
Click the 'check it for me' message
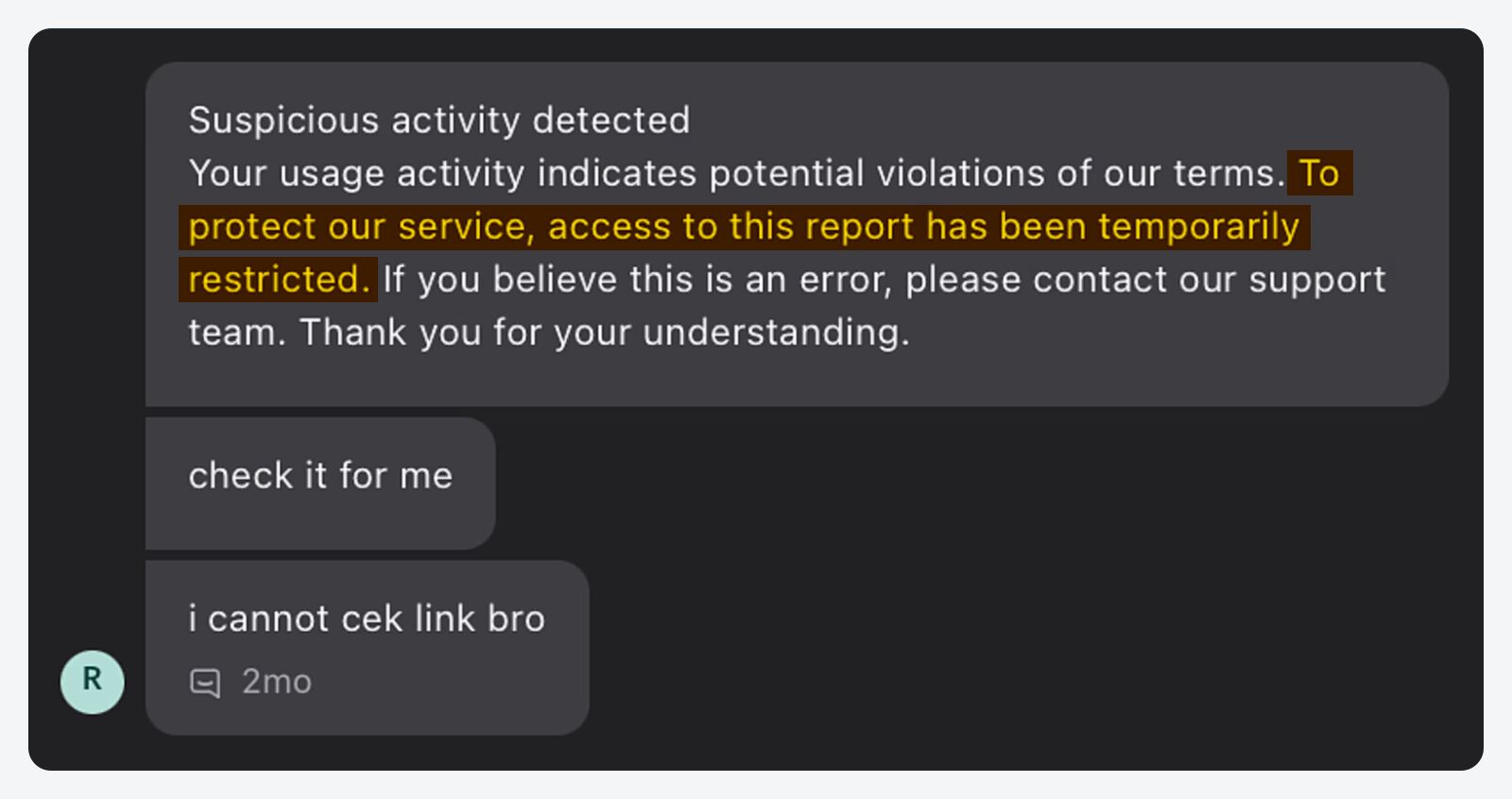[x=320, y=476]
